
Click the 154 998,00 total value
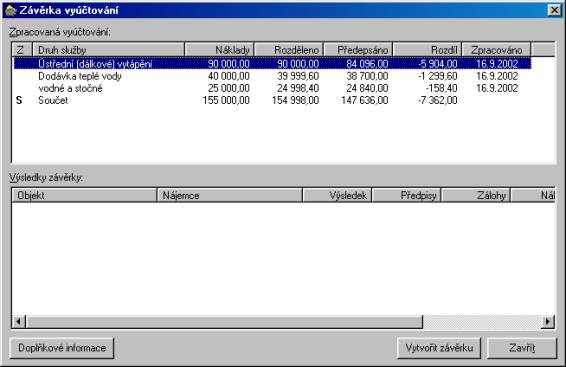coord(295,100)
